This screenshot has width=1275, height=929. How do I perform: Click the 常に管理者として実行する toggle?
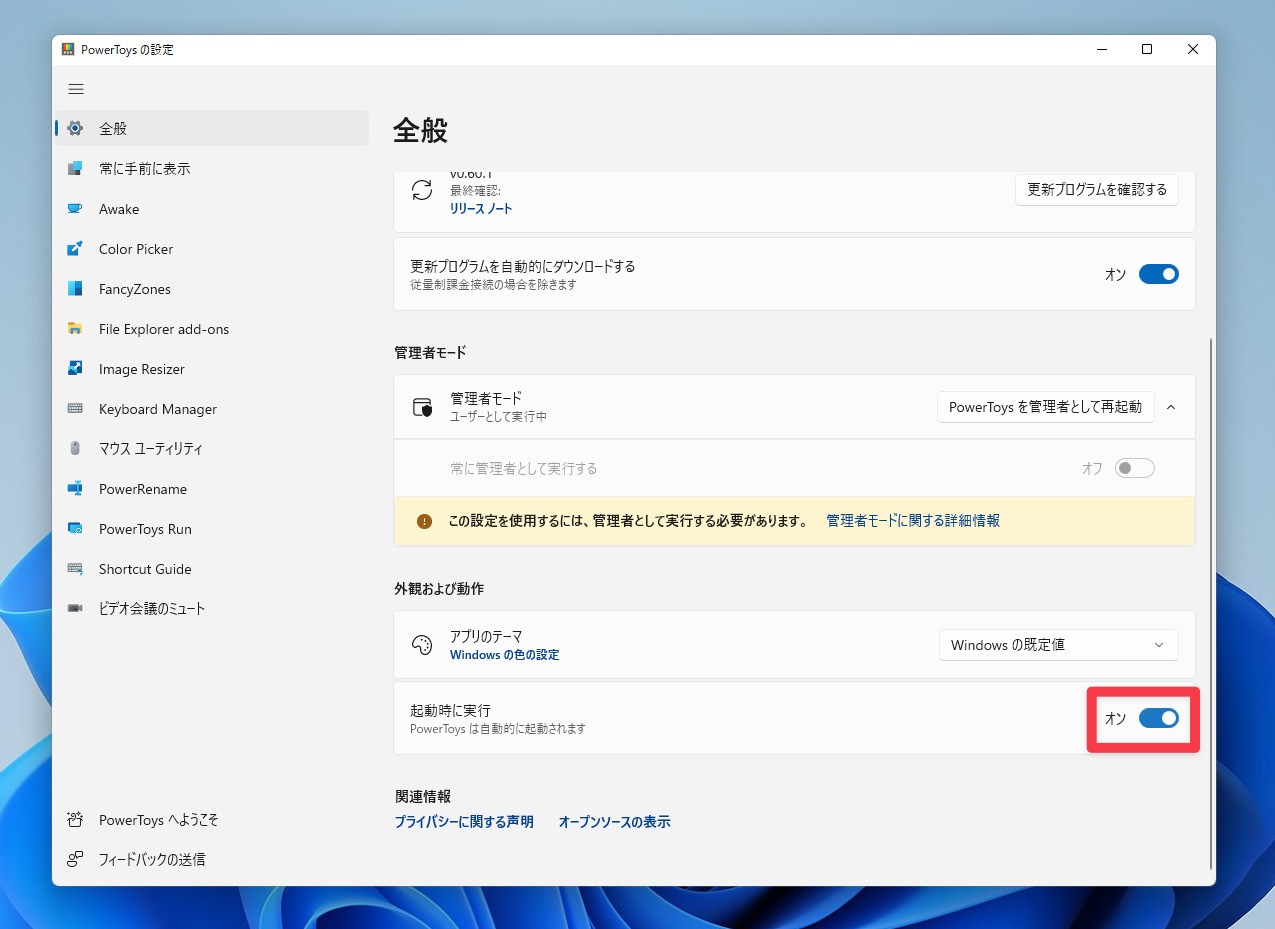click(1134, 468)
